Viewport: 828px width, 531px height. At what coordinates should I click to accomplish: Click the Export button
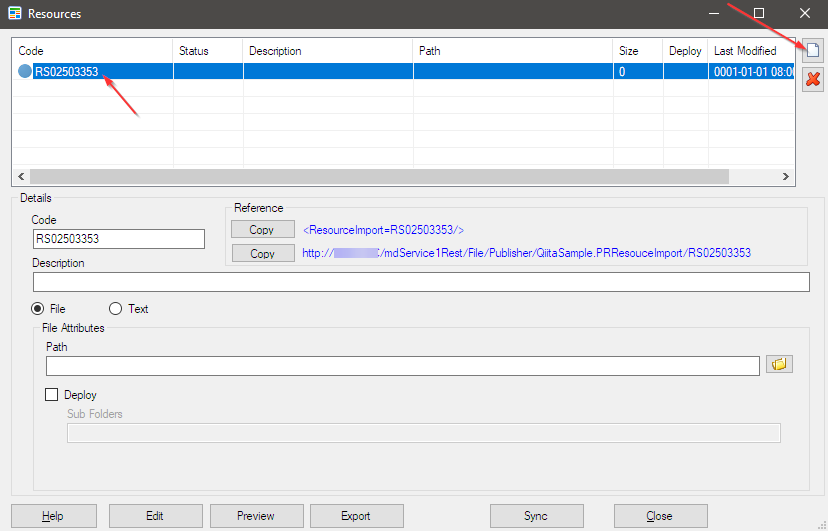coord(357,516)
